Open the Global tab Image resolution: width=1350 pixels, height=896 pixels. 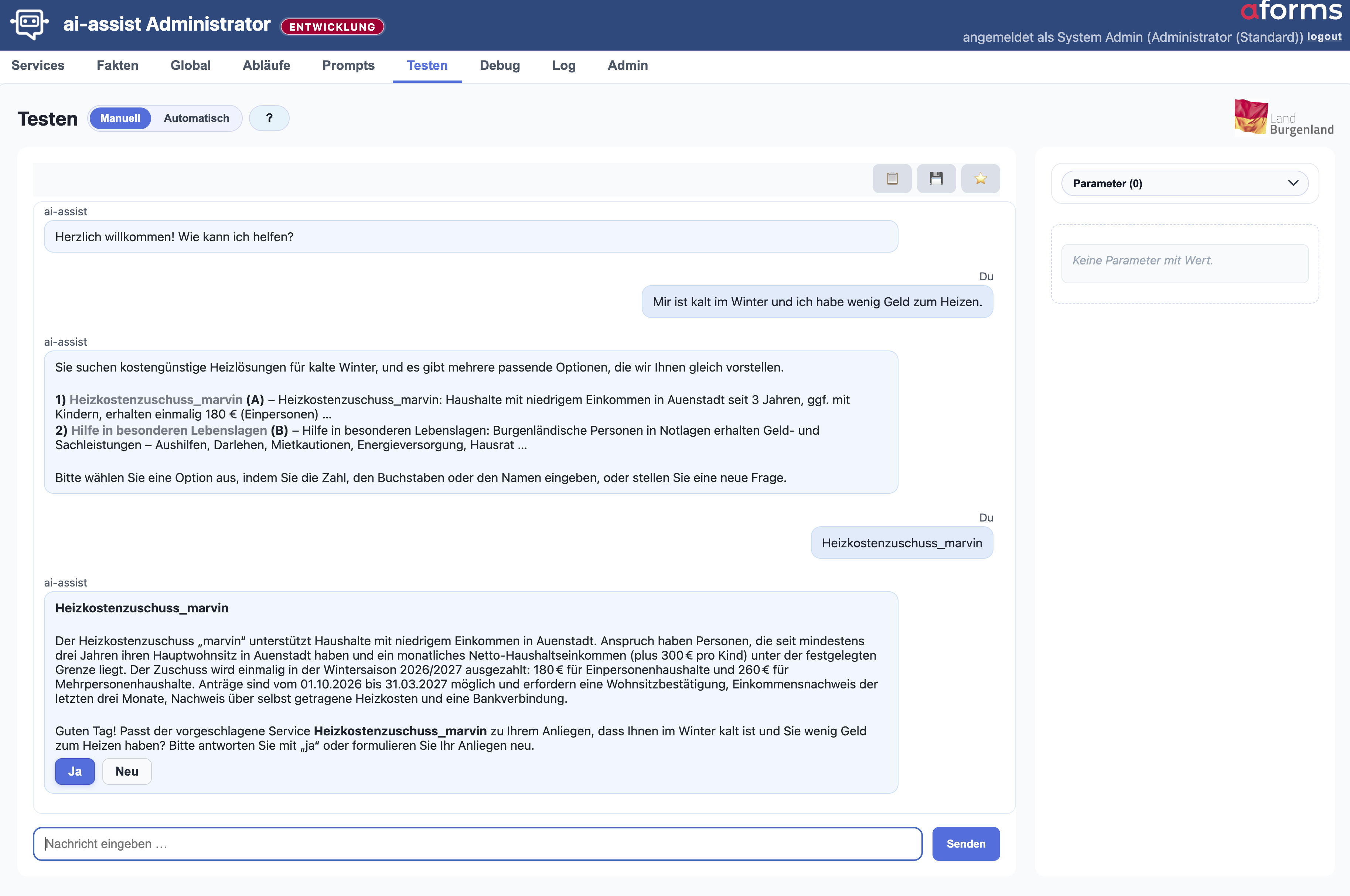tap(190, 66)
